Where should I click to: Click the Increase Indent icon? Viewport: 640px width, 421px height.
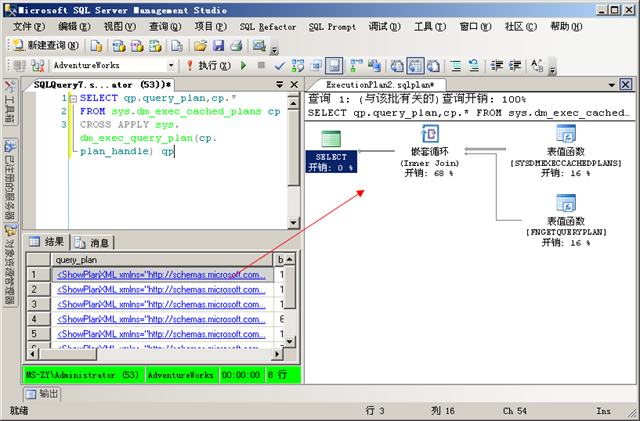pos(515,65)
